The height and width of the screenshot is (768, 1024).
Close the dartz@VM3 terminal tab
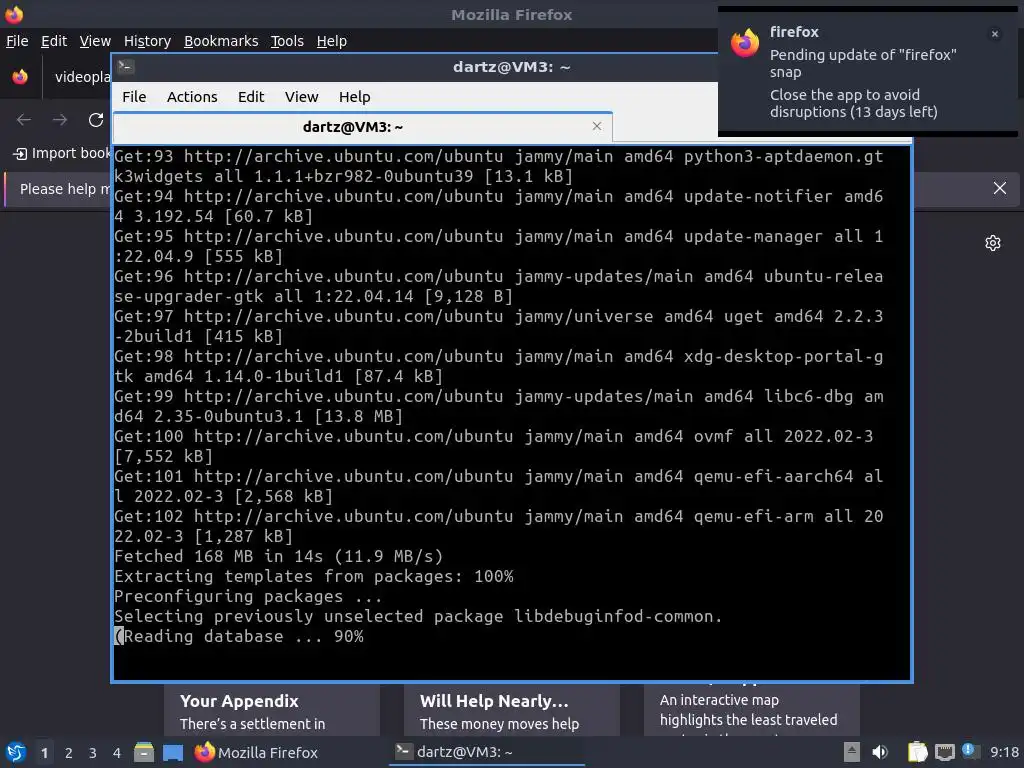[597, 126]
